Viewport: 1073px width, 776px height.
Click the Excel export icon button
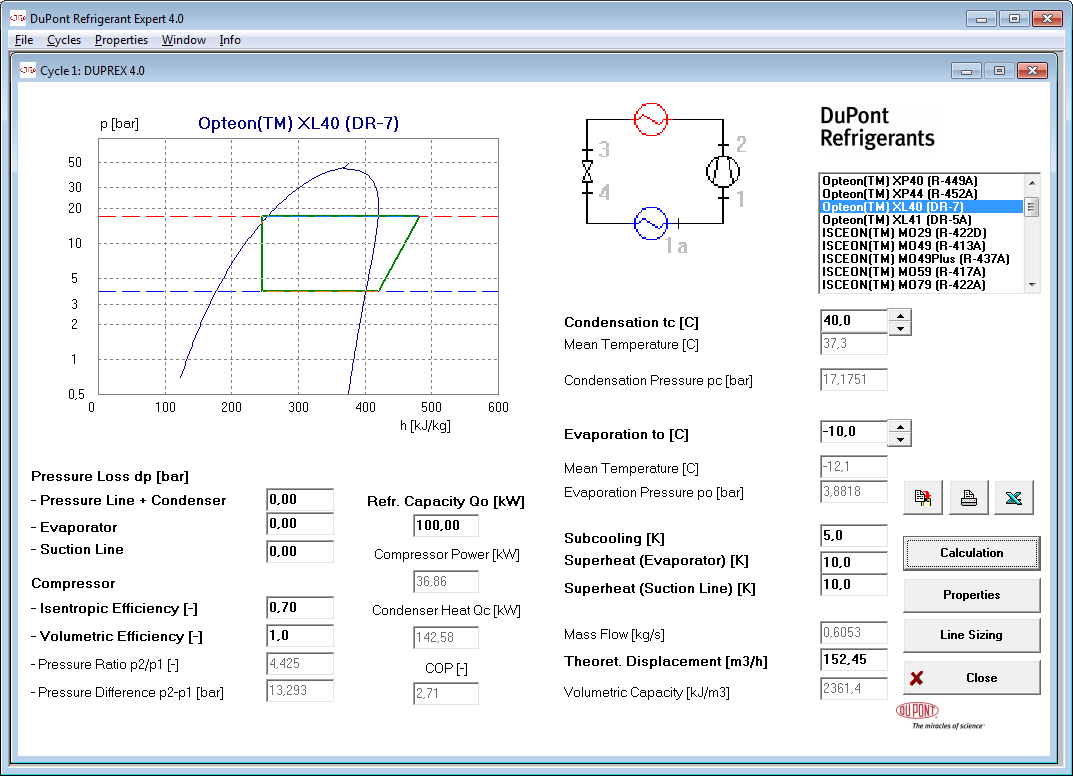pyautogui.click(x=1013, y=498)
